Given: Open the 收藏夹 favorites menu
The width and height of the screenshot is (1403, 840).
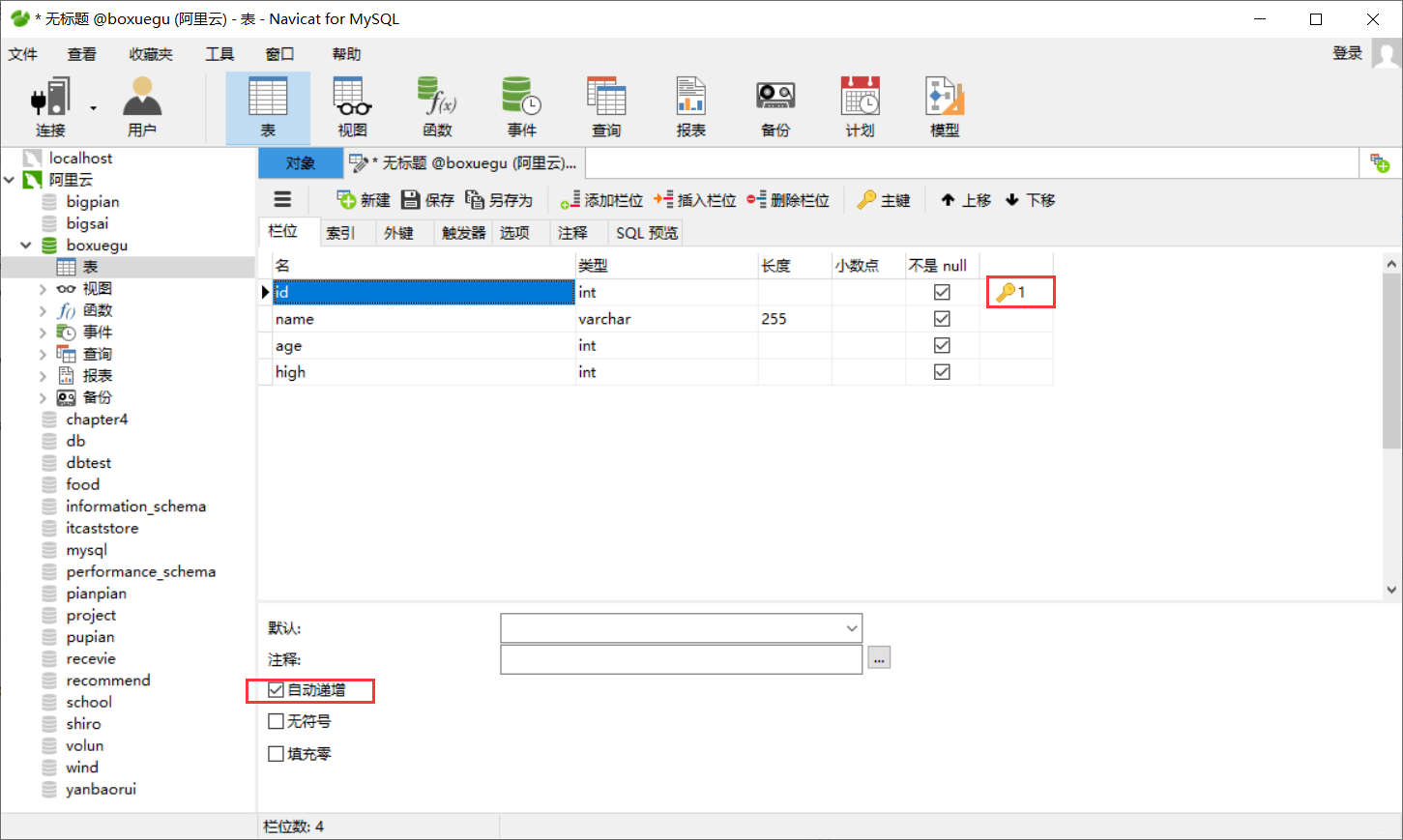Looking at the screenshot, I should [151, 54].
